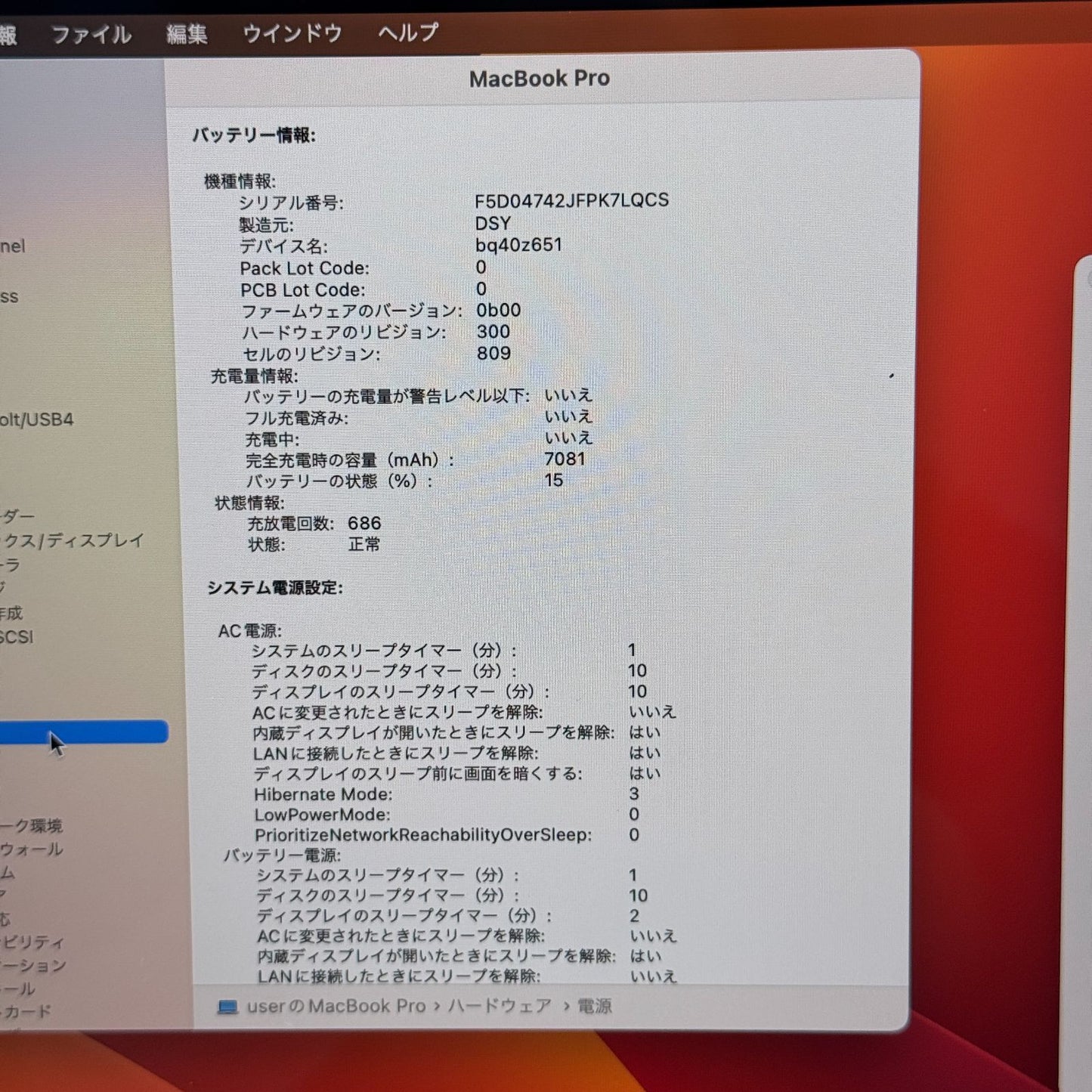Click cycle count value 686
1092x1092 pixels.
(364, 523)
